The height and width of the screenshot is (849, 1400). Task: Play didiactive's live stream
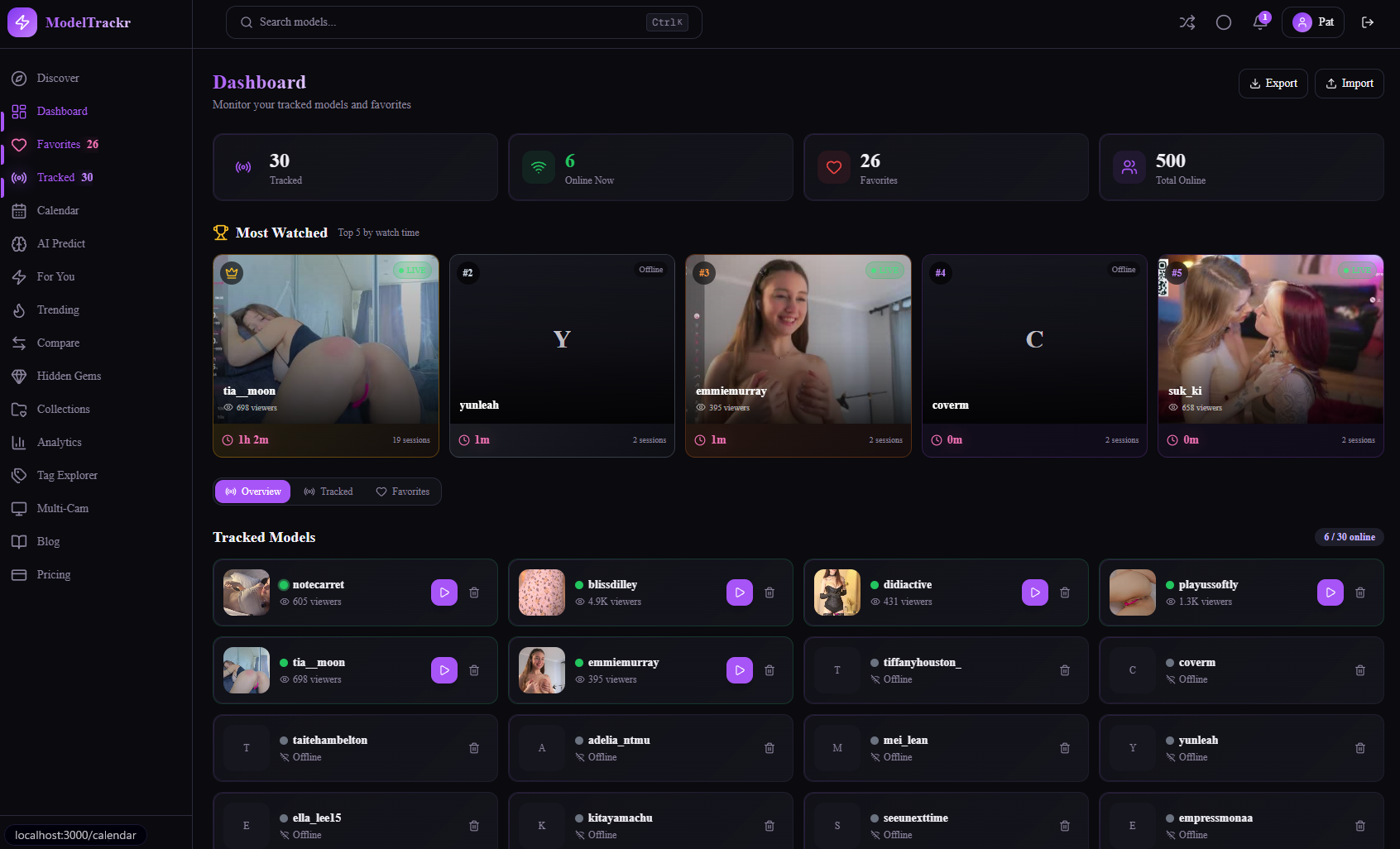[x=1034, y=592]
